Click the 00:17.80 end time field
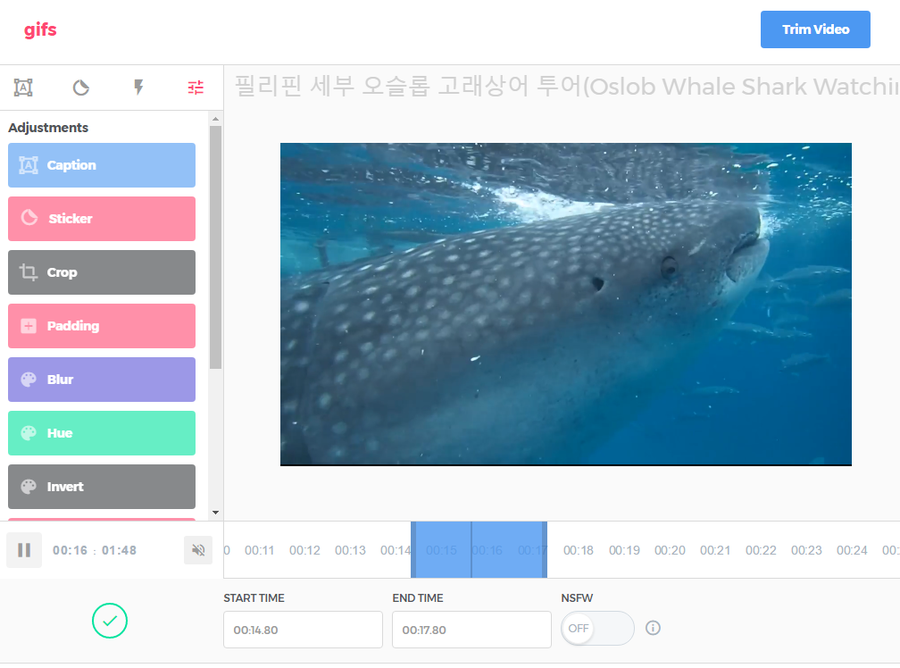 (472, 629)
